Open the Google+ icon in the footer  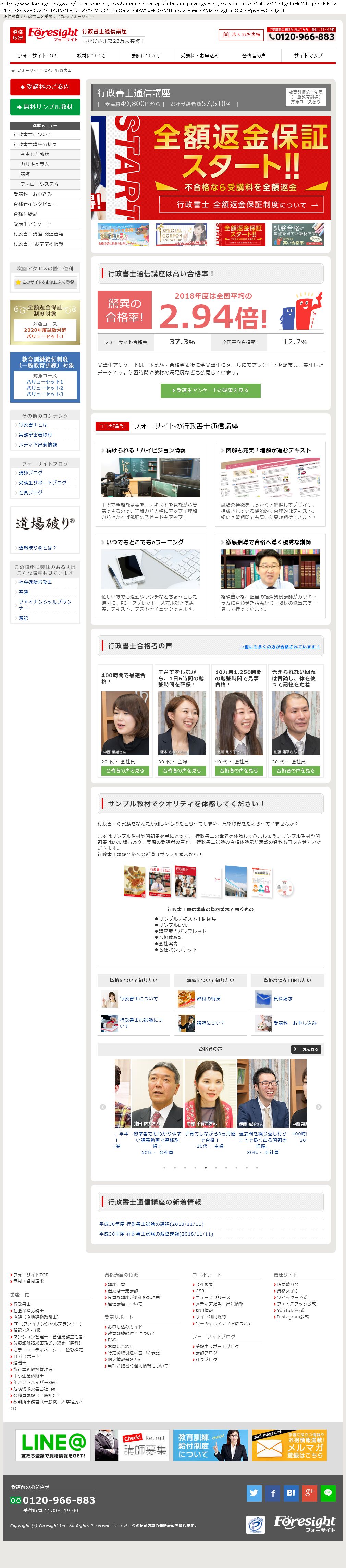pos(309,1493)
